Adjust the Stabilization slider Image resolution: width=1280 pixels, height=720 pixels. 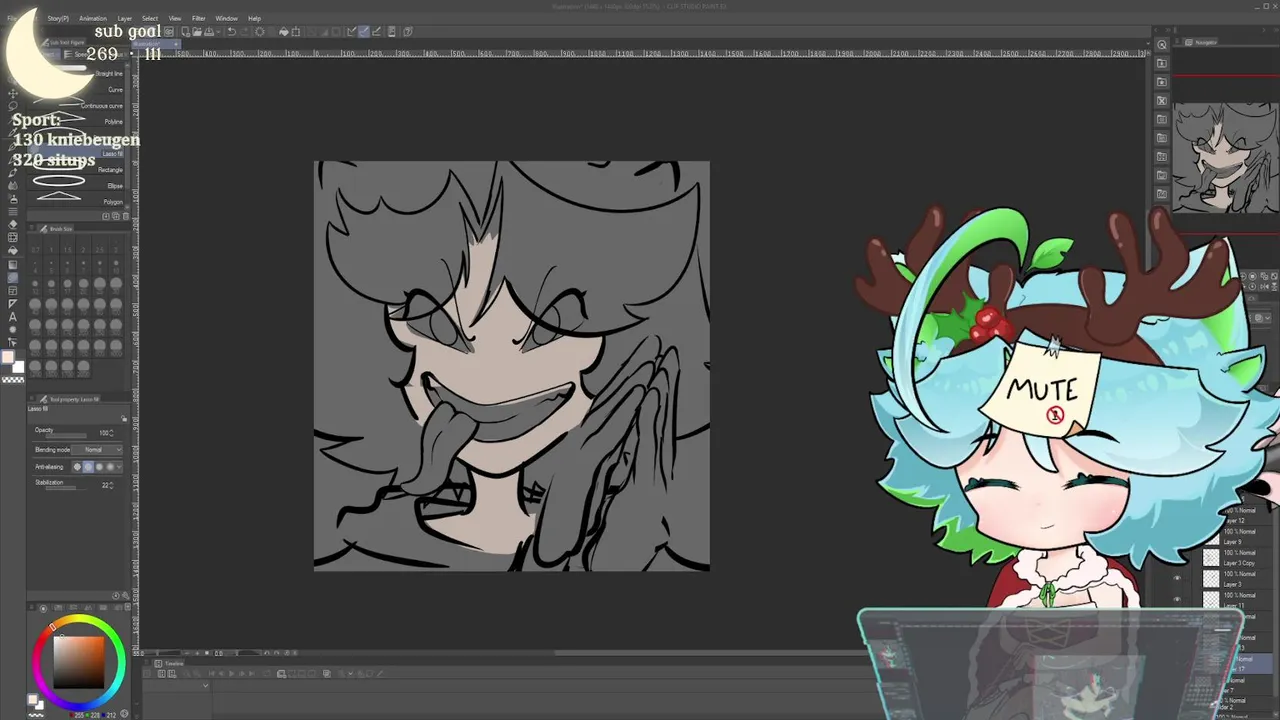pos(66,487)
